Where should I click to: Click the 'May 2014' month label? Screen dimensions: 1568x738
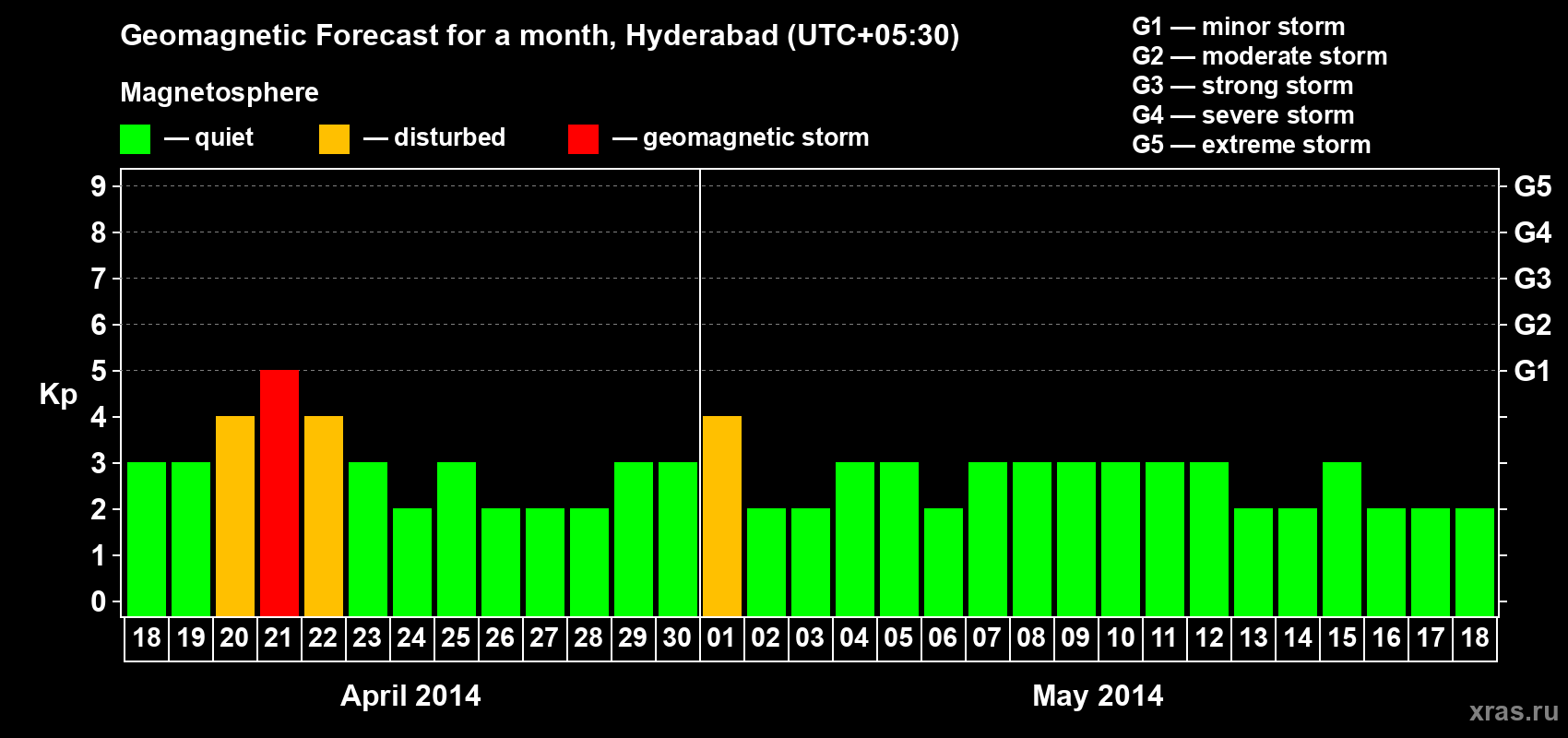(x=1098, y=695)
